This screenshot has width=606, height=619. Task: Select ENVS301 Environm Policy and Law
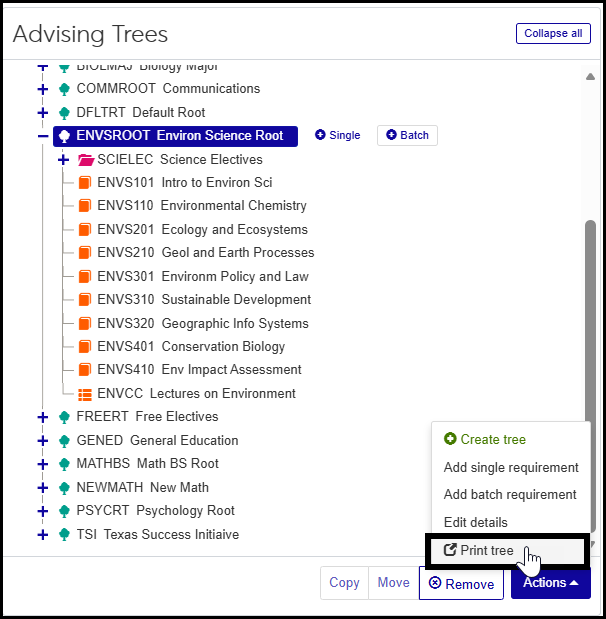coord(203,276)
